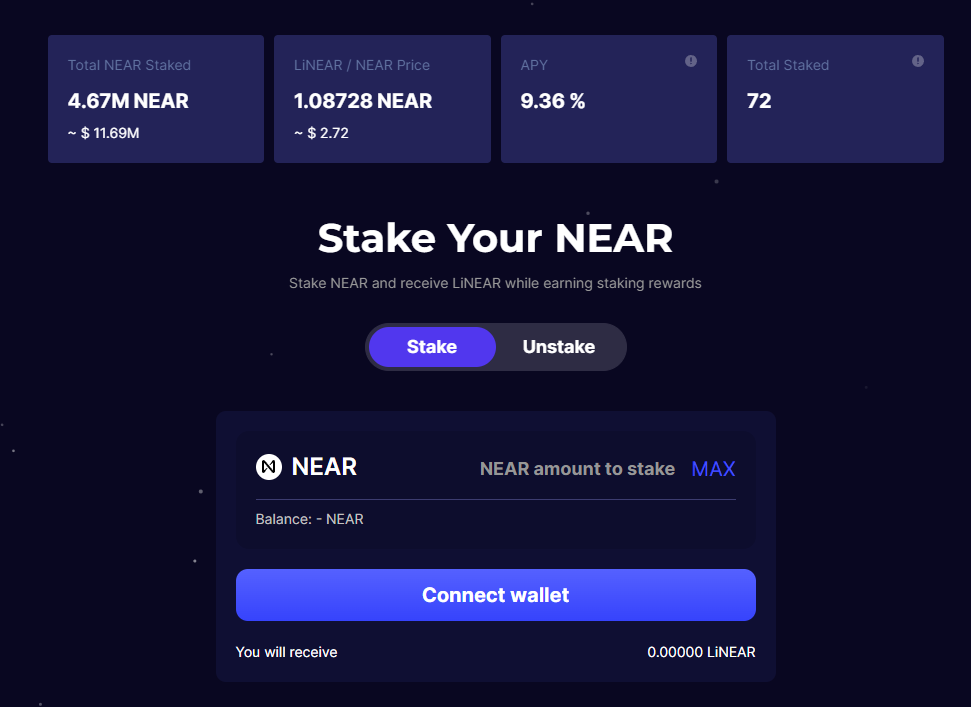This screenshot has width=971, height=707.
Task: Click the Stake Your NEAR heading
Action: coord(495,238)
